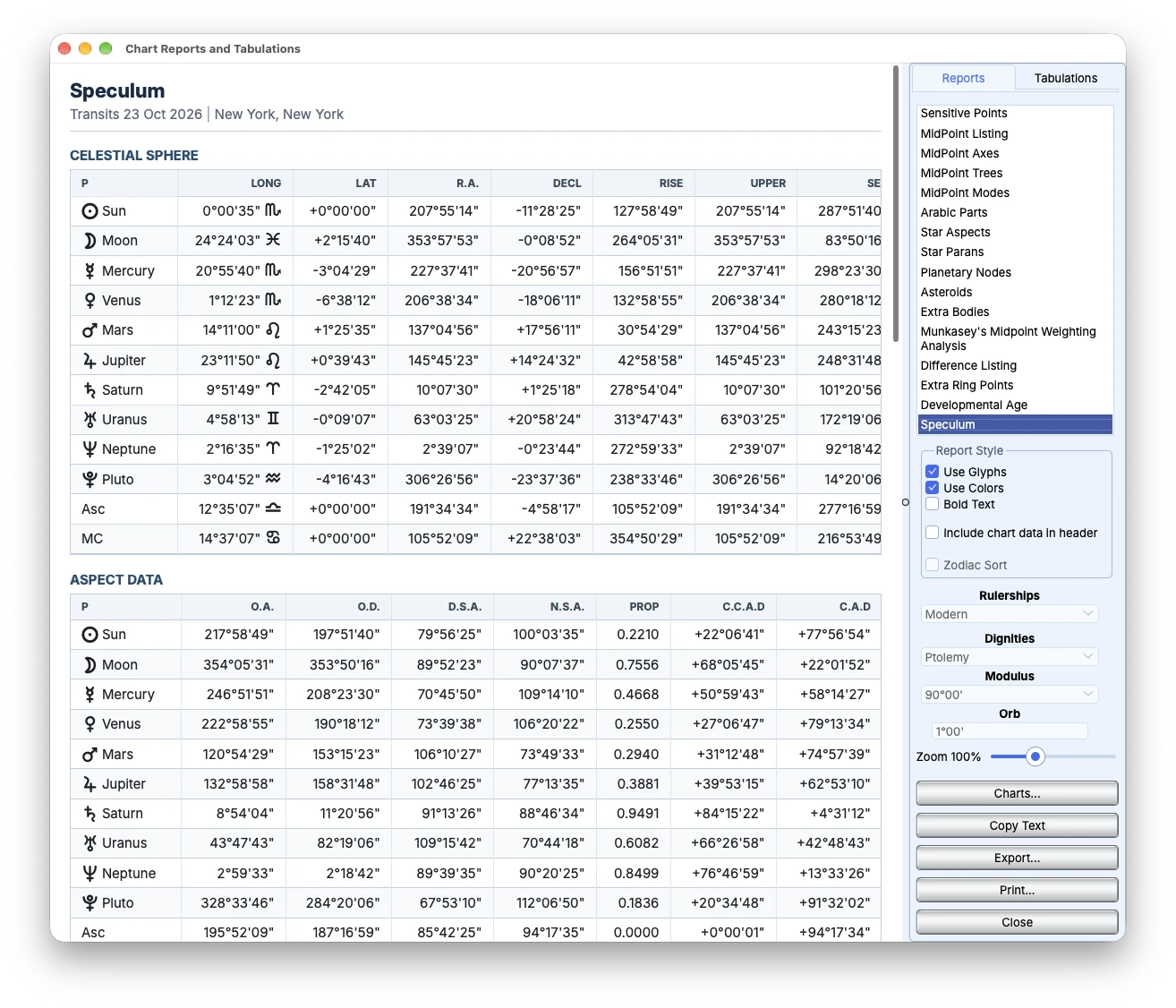
Task: Click the Aquarius sign glyph beside Pluto longitude
Action: pos(273,478)
